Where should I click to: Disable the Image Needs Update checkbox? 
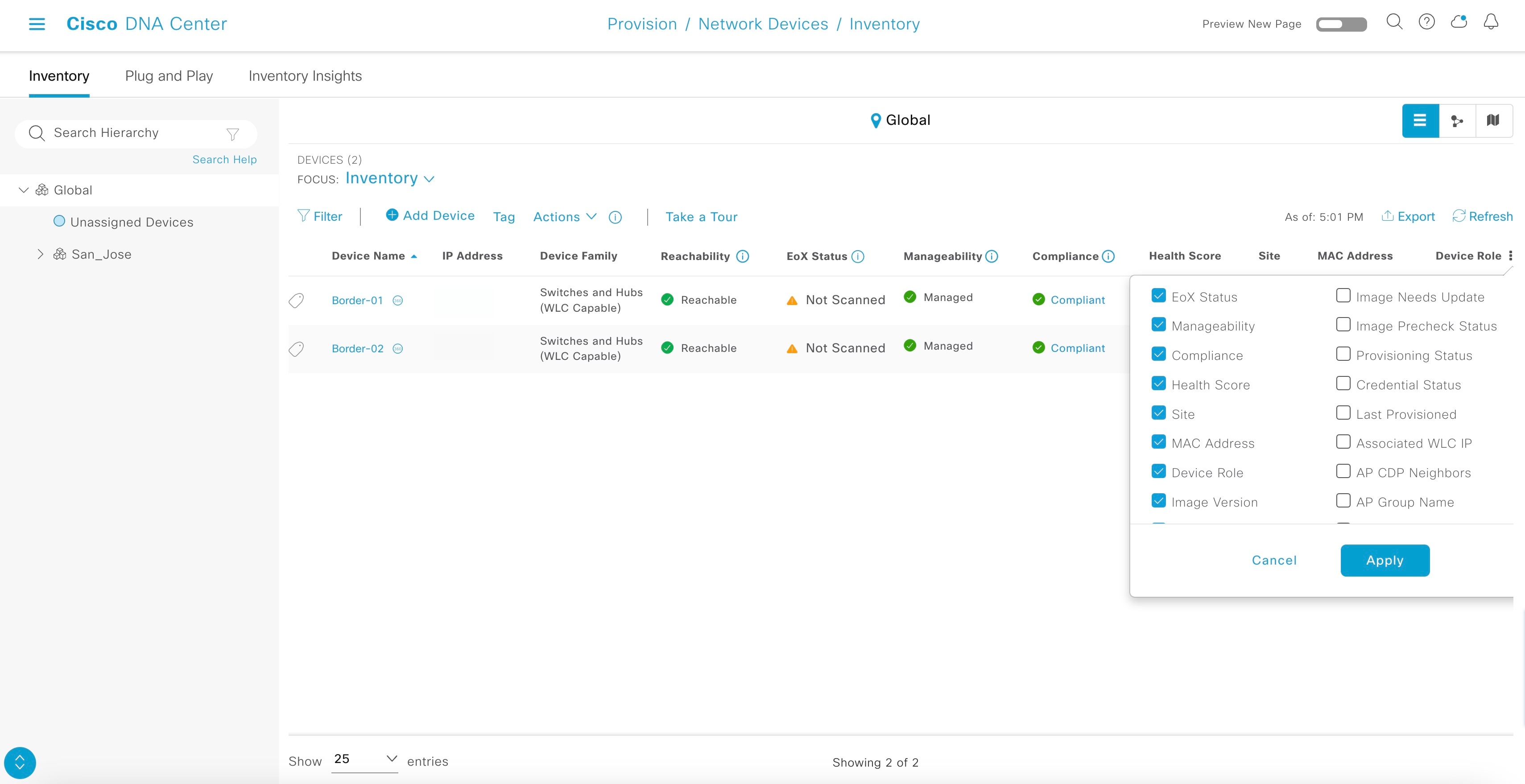pyautogui.click(x=1340, y=297)
